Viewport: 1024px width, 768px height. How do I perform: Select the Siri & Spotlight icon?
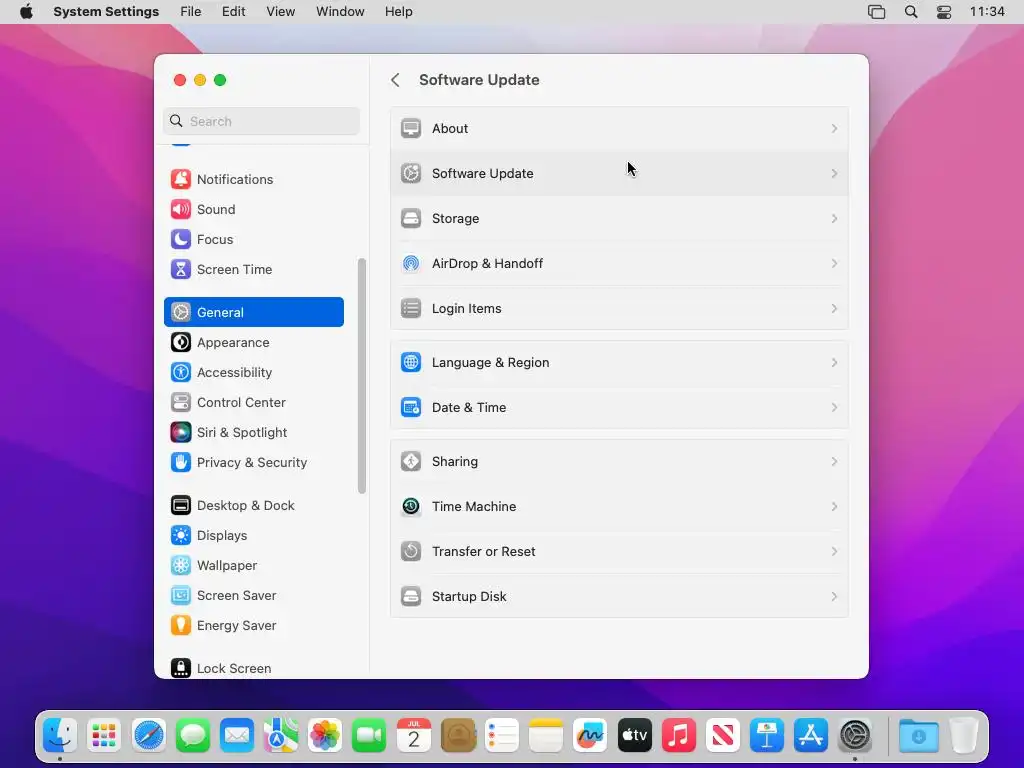tap(181, 432)
